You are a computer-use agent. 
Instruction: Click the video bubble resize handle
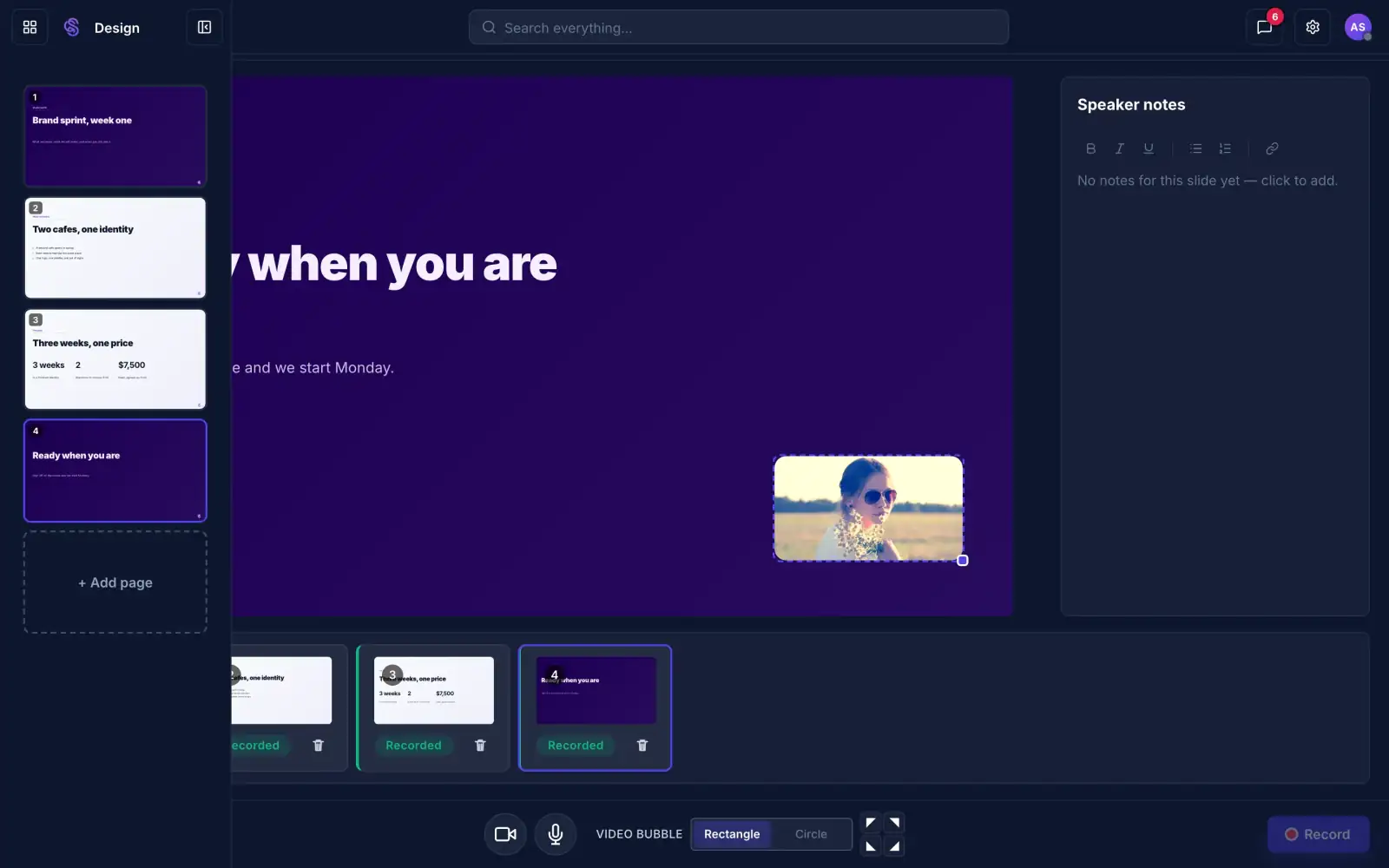(962, 561)
